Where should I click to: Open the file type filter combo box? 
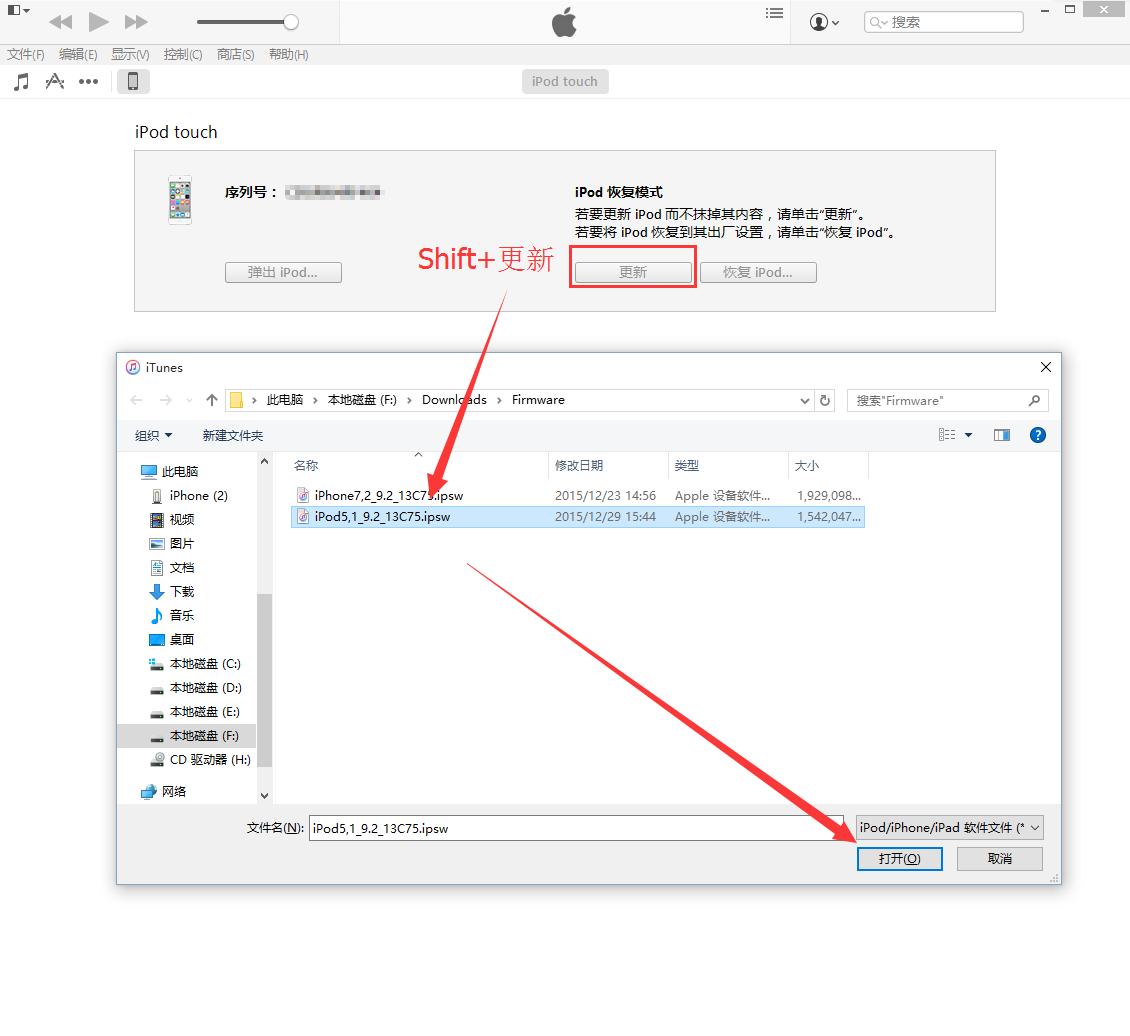[x=950, y=828]
